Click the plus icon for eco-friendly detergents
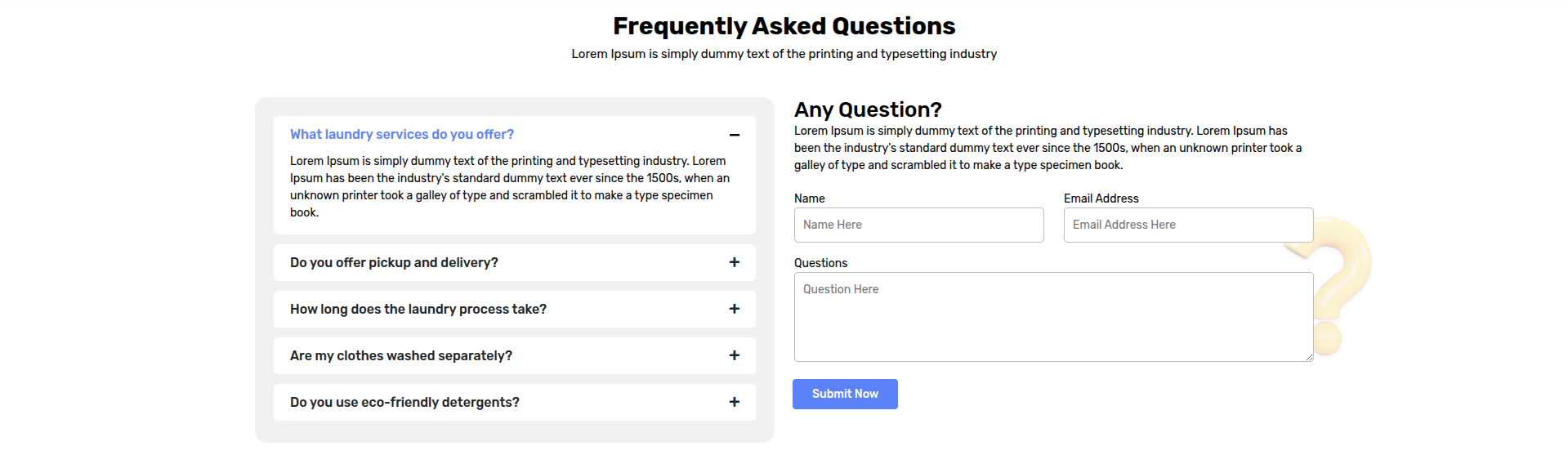Screen dimensions: 1568x455 coord(734,402)
